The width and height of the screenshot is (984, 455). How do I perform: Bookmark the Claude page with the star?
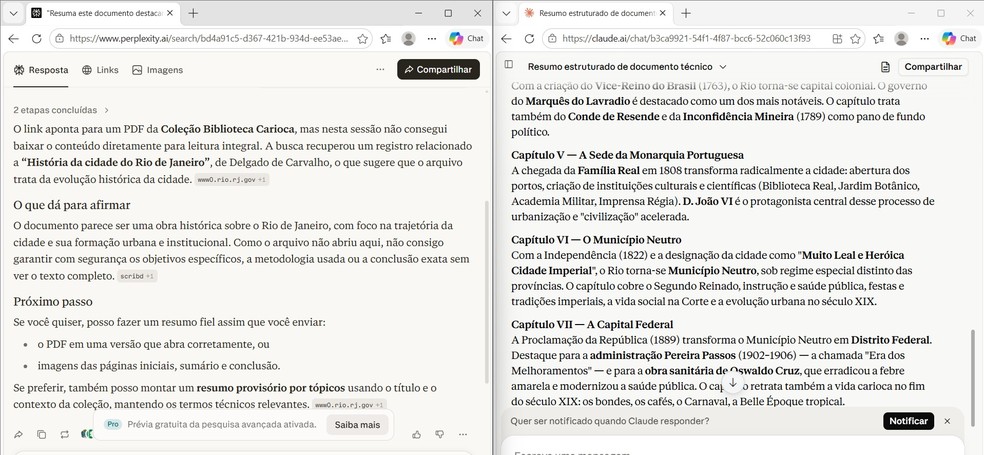point(855,39)
